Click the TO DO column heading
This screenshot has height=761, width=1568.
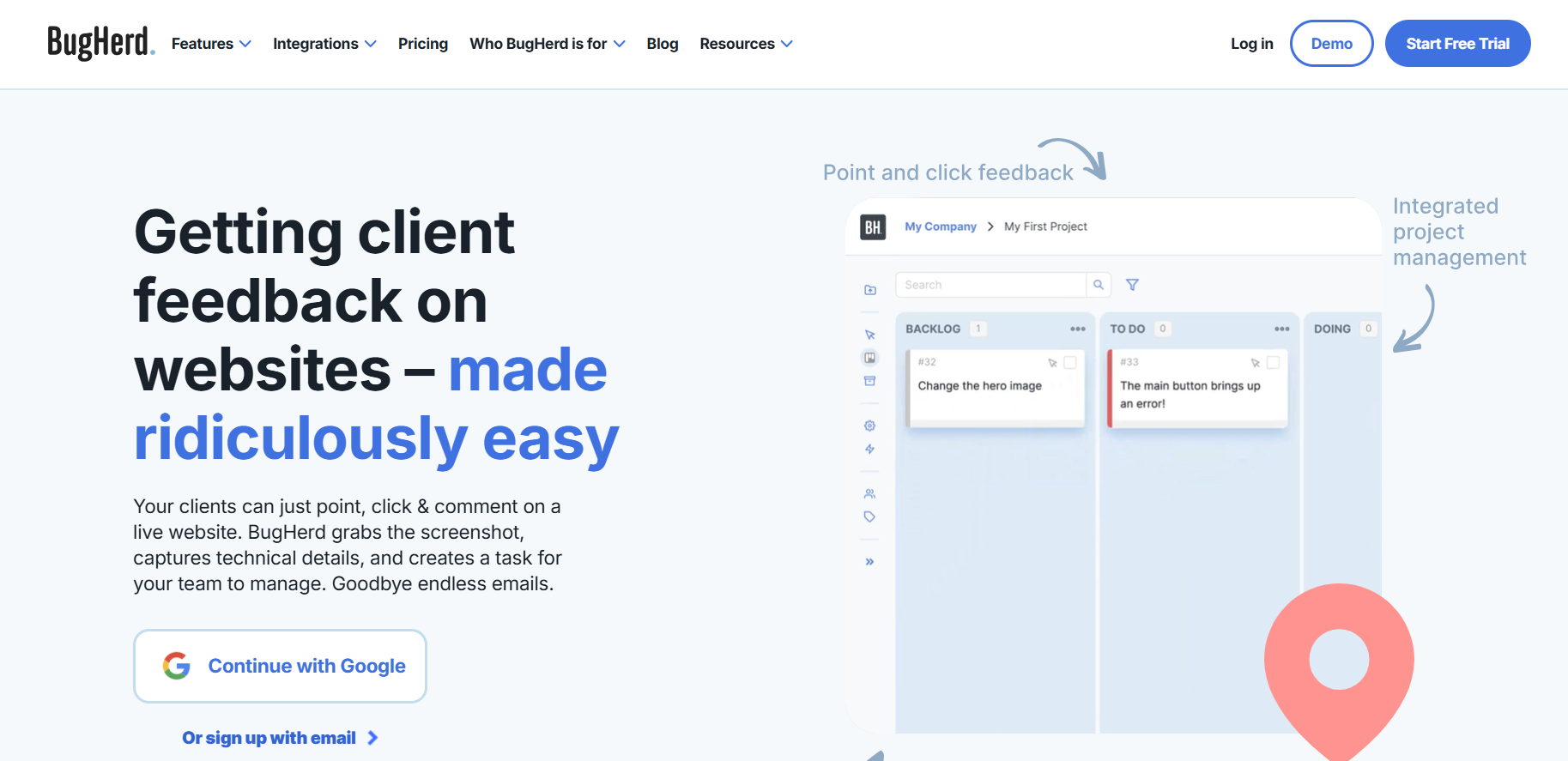(x=1128, y=329)
